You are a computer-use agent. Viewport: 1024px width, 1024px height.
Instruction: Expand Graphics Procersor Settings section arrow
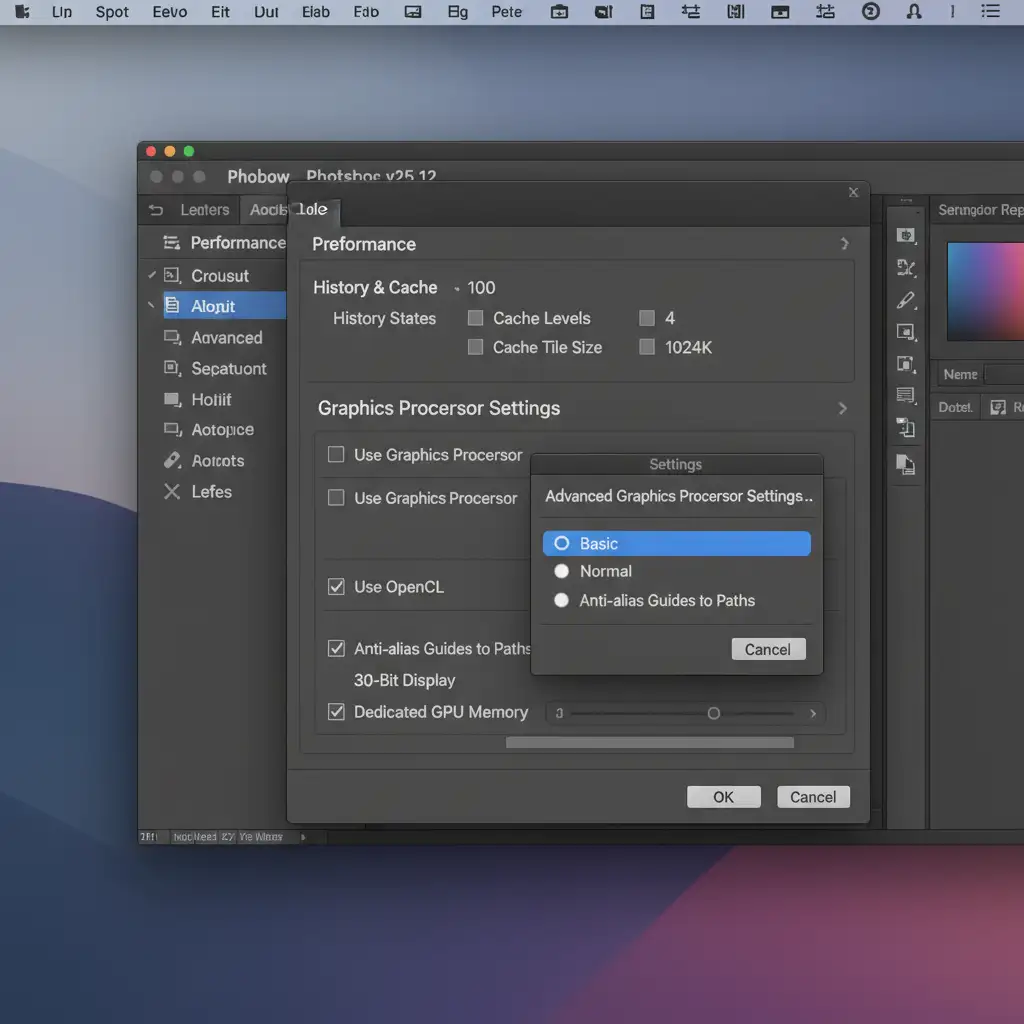(843, 408)
